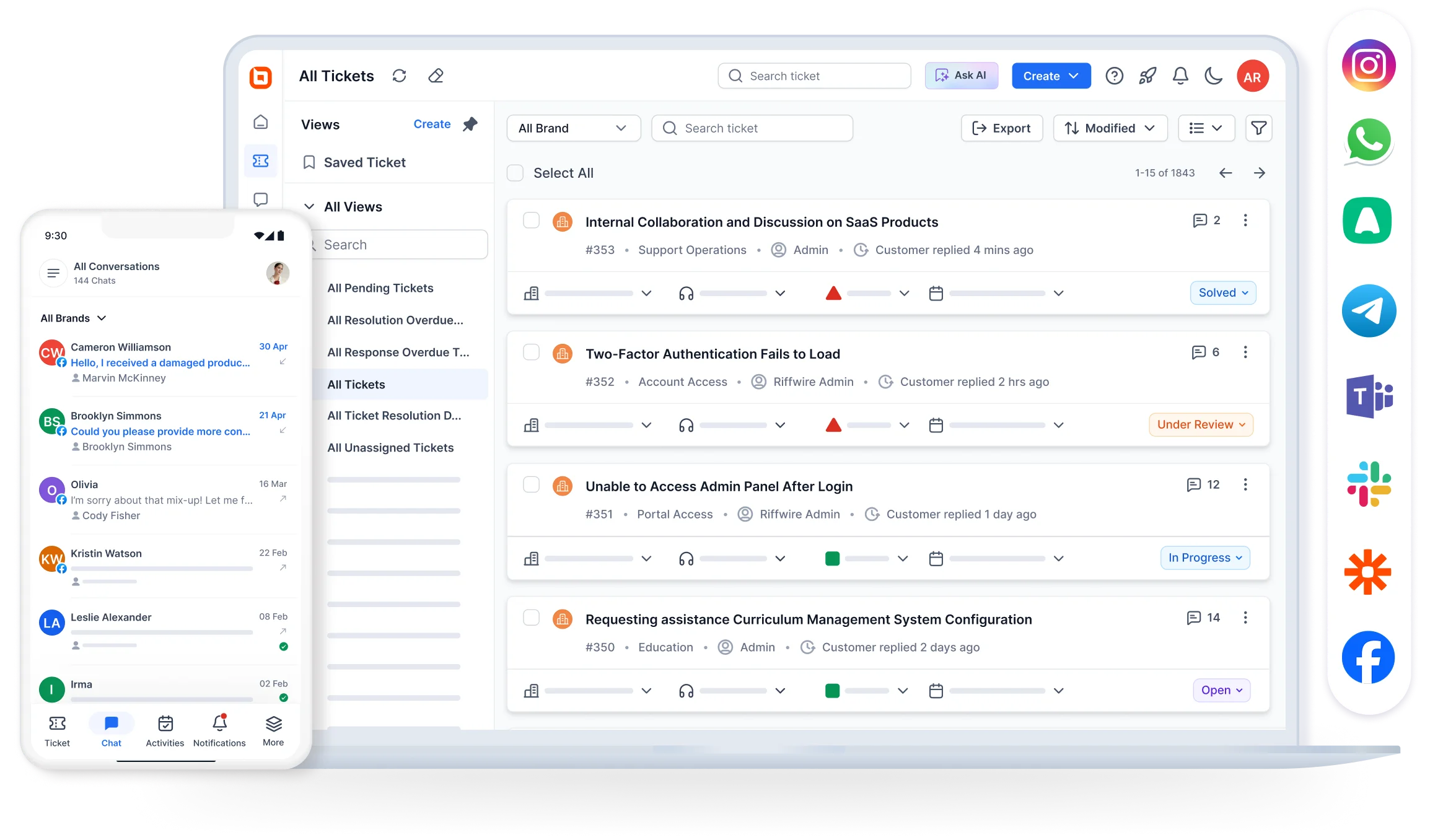The height and width of the screenshot is (840, 1430).
Task: Open Two-Factor Authentication Fails to Load ticket
Action: point(713,354)
